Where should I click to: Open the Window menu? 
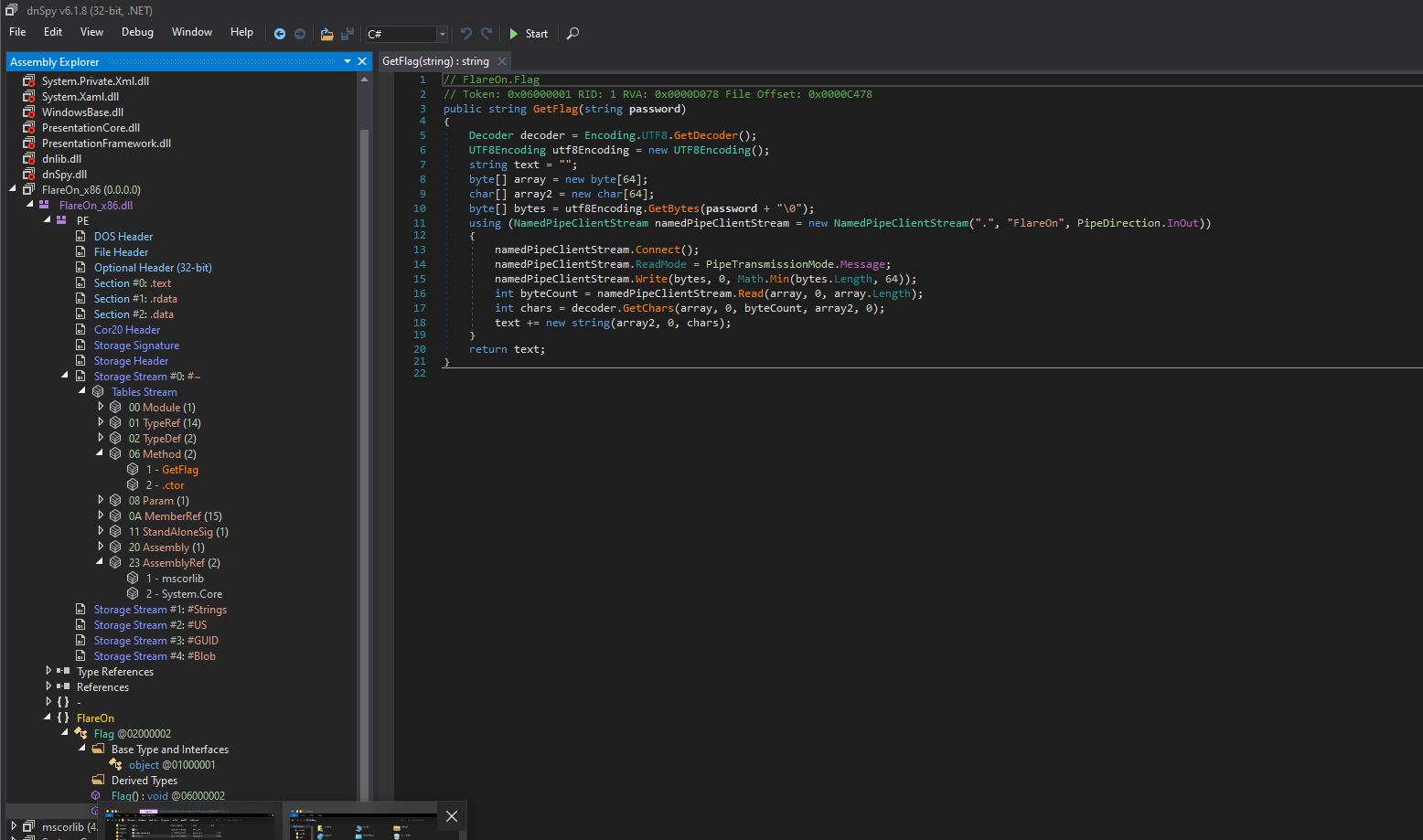pos(192,32)
